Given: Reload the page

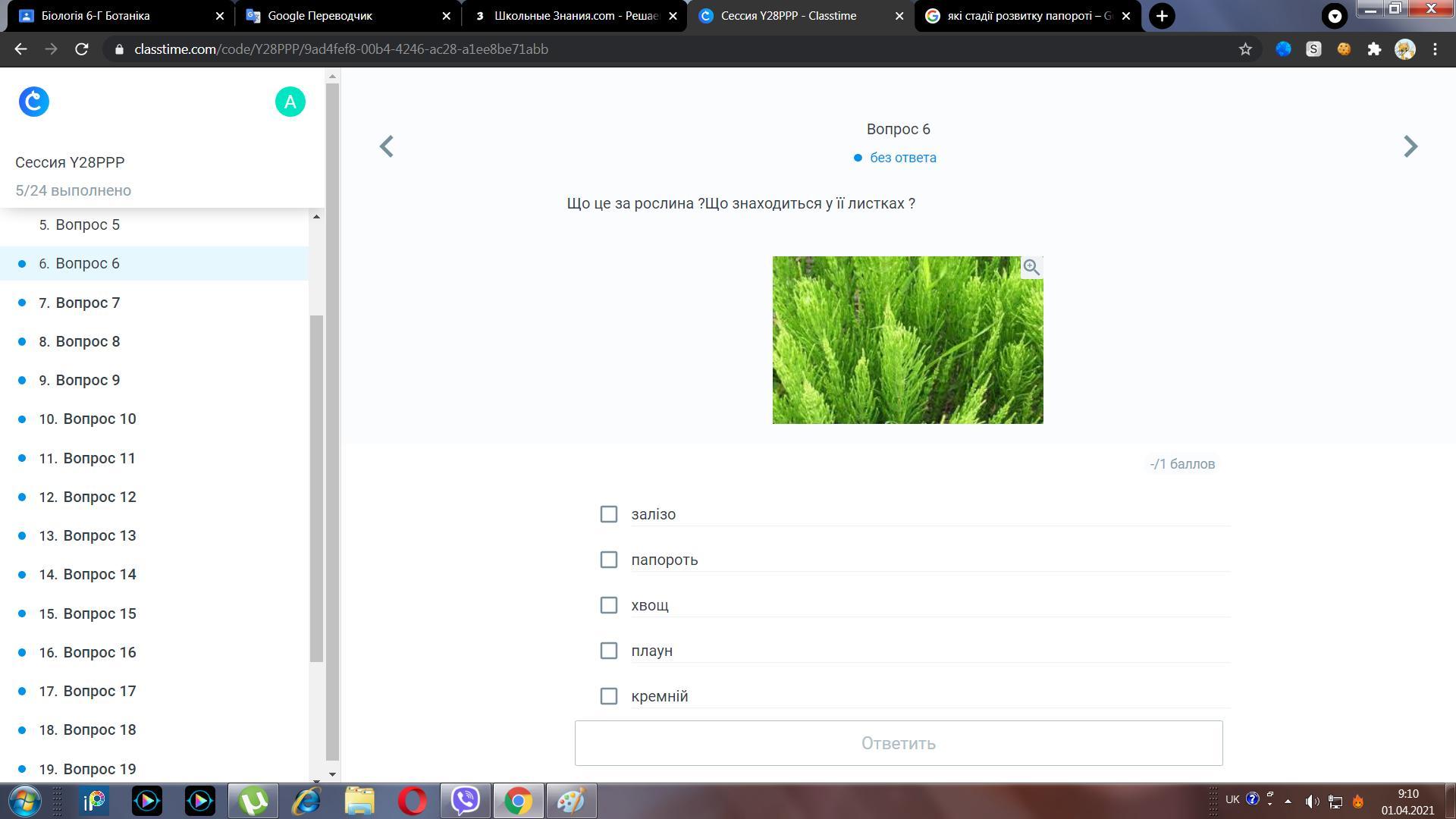Looking at the screenshot, I should tap(82, 49).
